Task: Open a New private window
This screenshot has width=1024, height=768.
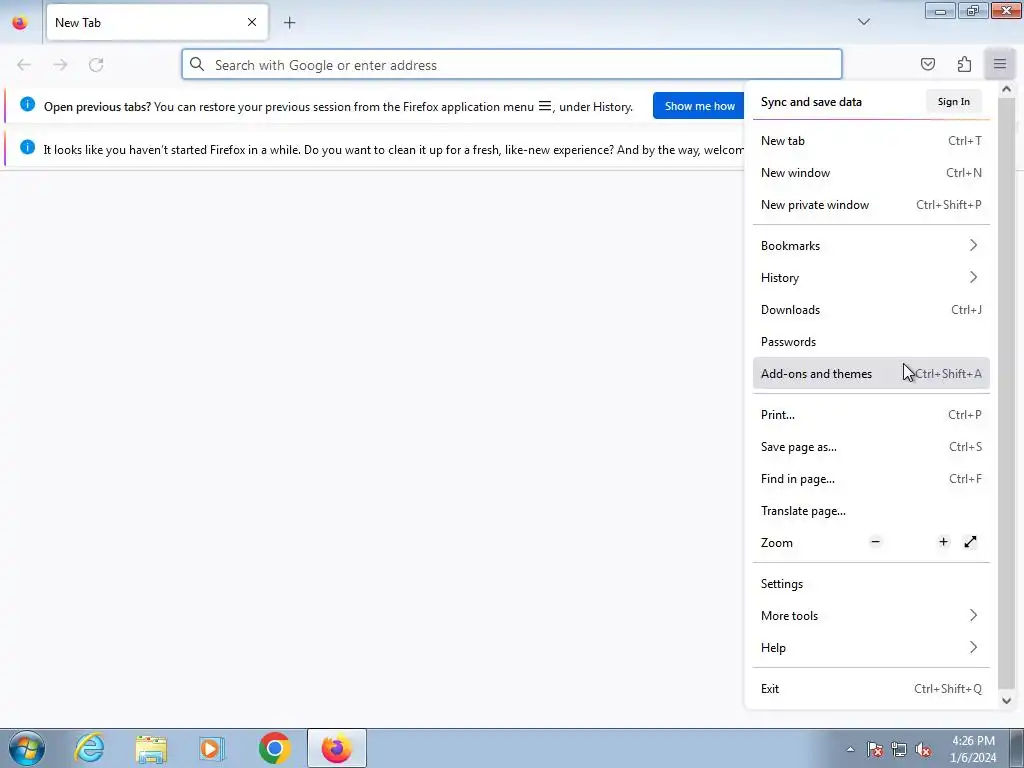Action: pyautogui.click(x=871, y=204)
